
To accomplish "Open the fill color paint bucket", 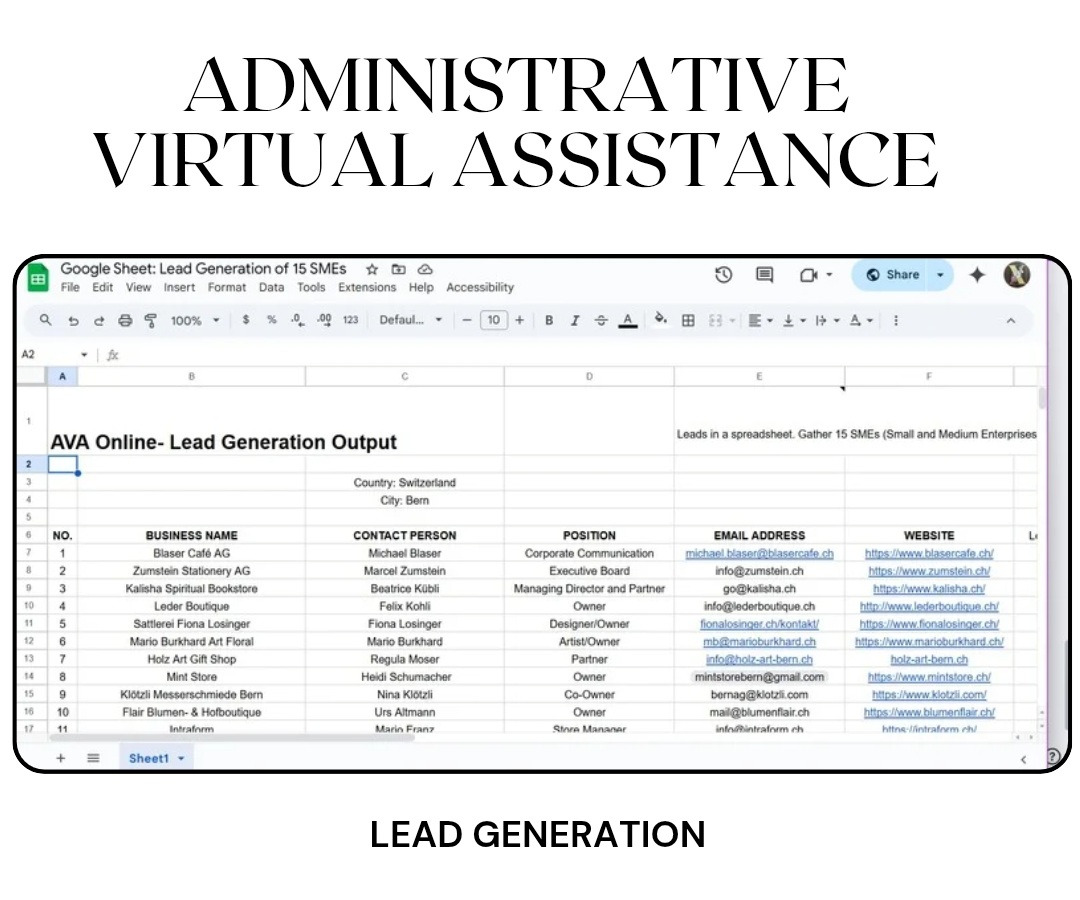I will (x=660, y=320).
